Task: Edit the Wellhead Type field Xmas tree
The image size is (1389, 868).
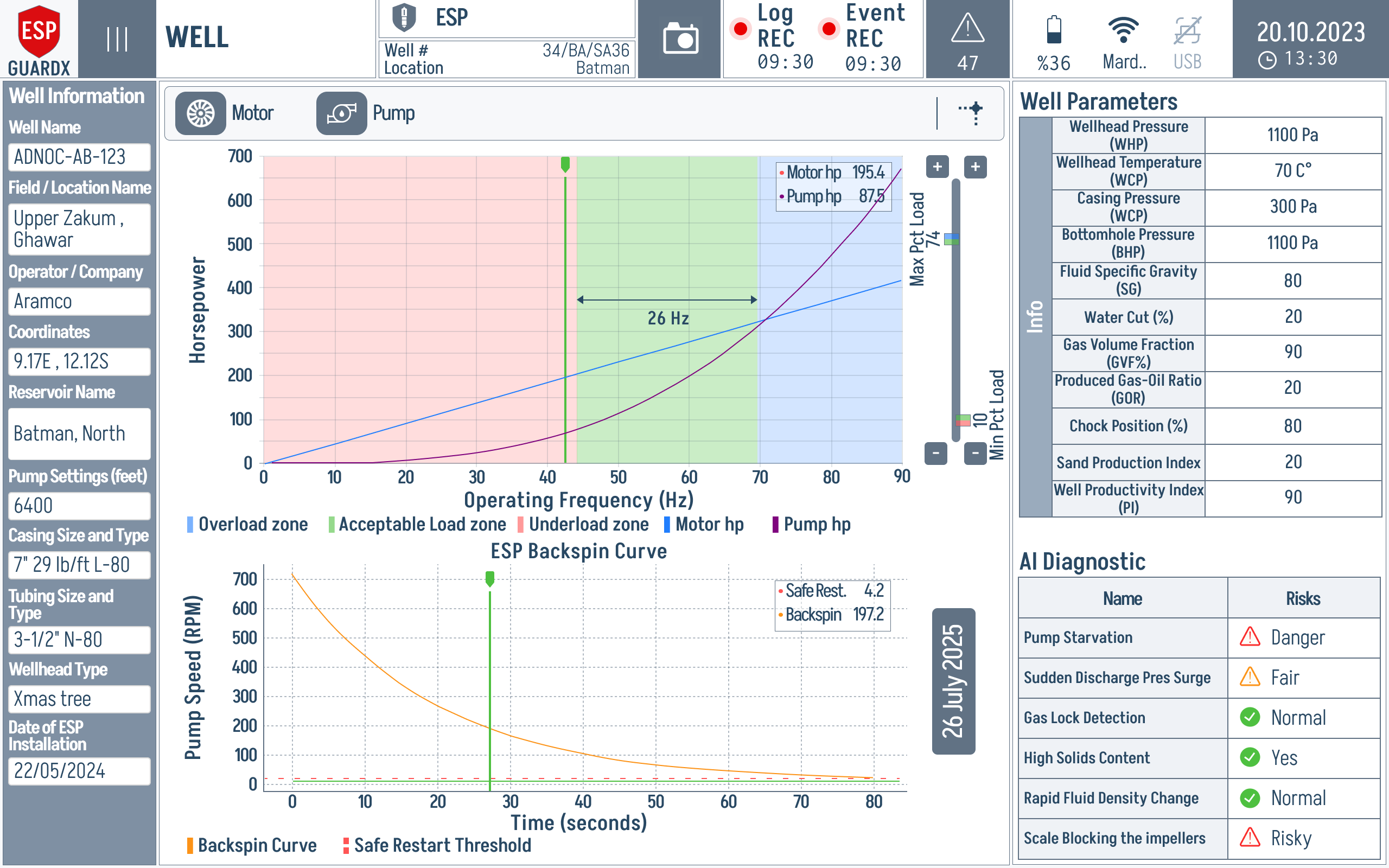Action: pyautogui.click(x=79, y=699)
